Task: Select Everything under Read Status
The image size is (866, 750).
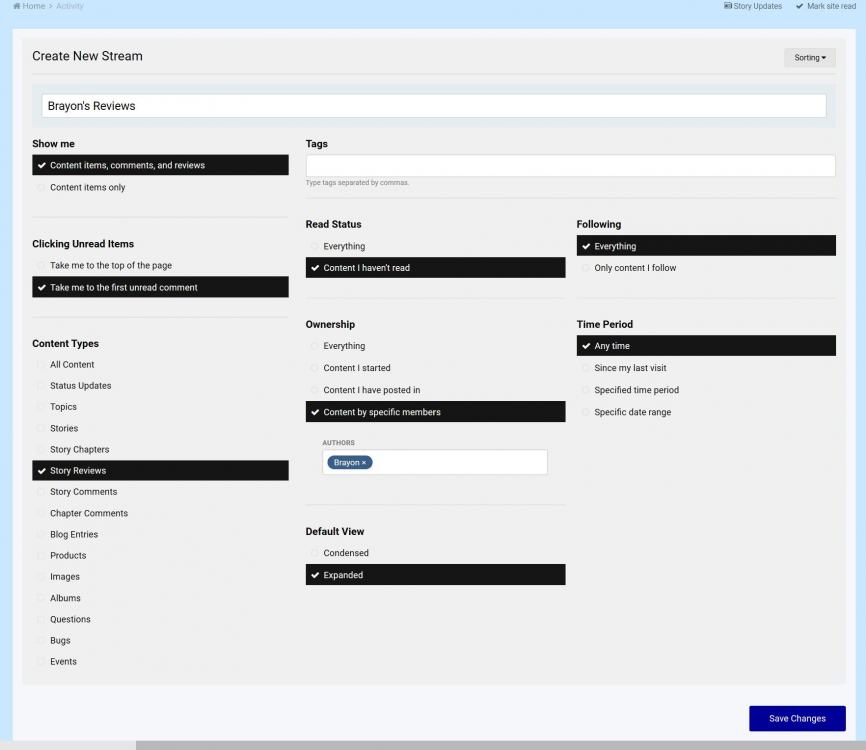Action: click(x=344, y=246)
